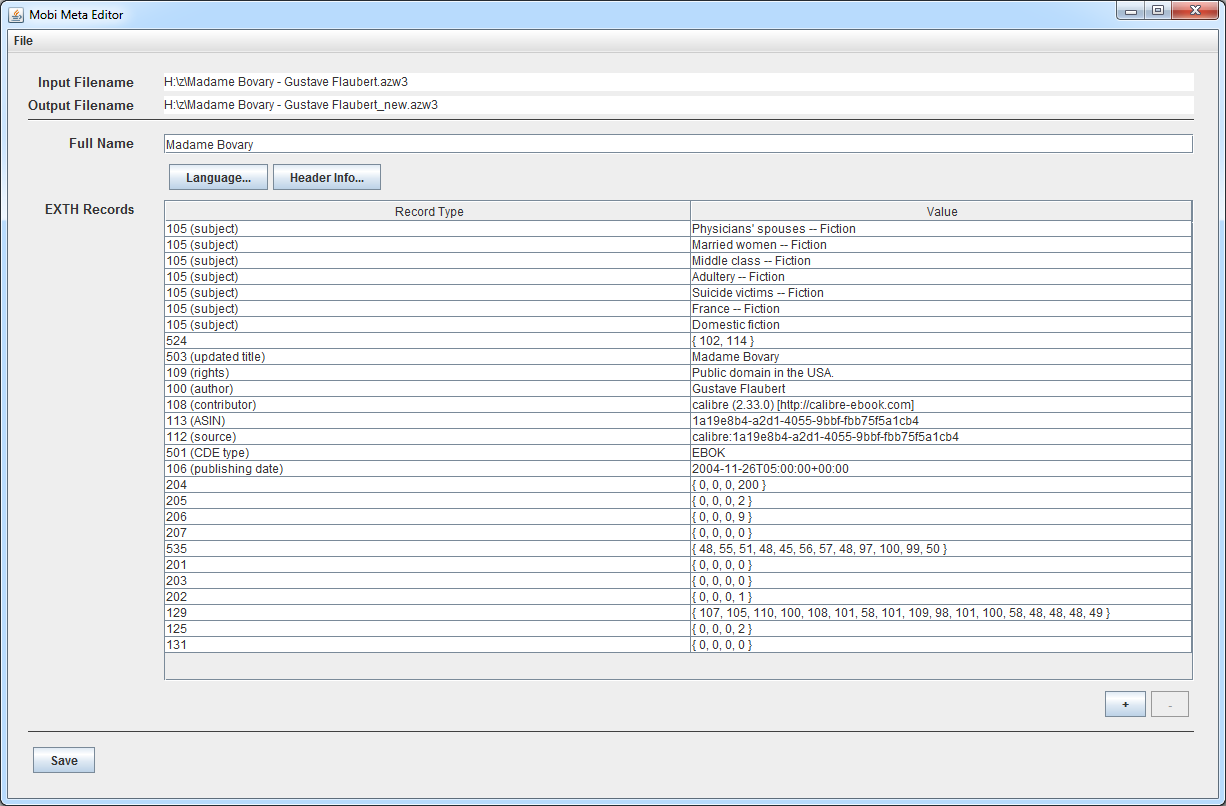Select record type cell 205
Viewport: 1226px width, 806px height.
tap(428, 501)
